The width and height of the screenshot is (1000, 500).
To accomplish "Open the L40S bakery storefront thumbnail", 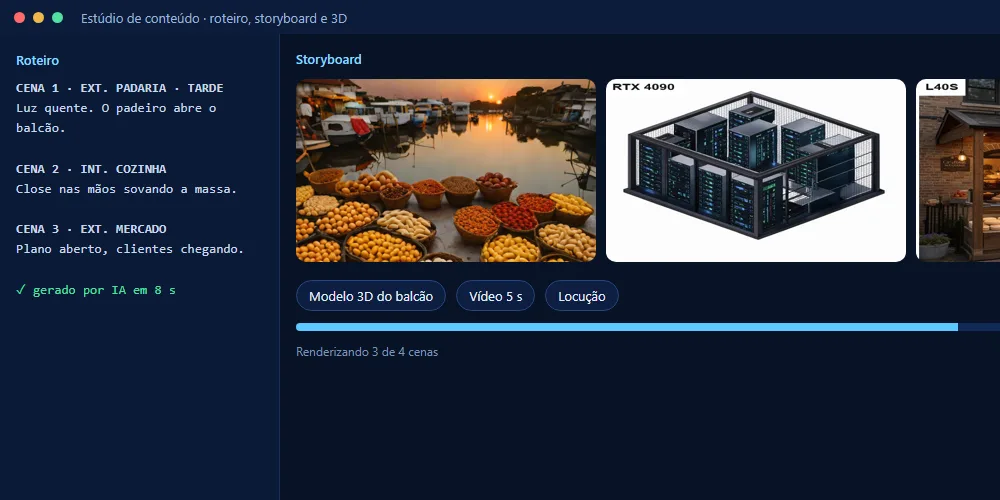I will pyautogui.click(x=958, y=170).
